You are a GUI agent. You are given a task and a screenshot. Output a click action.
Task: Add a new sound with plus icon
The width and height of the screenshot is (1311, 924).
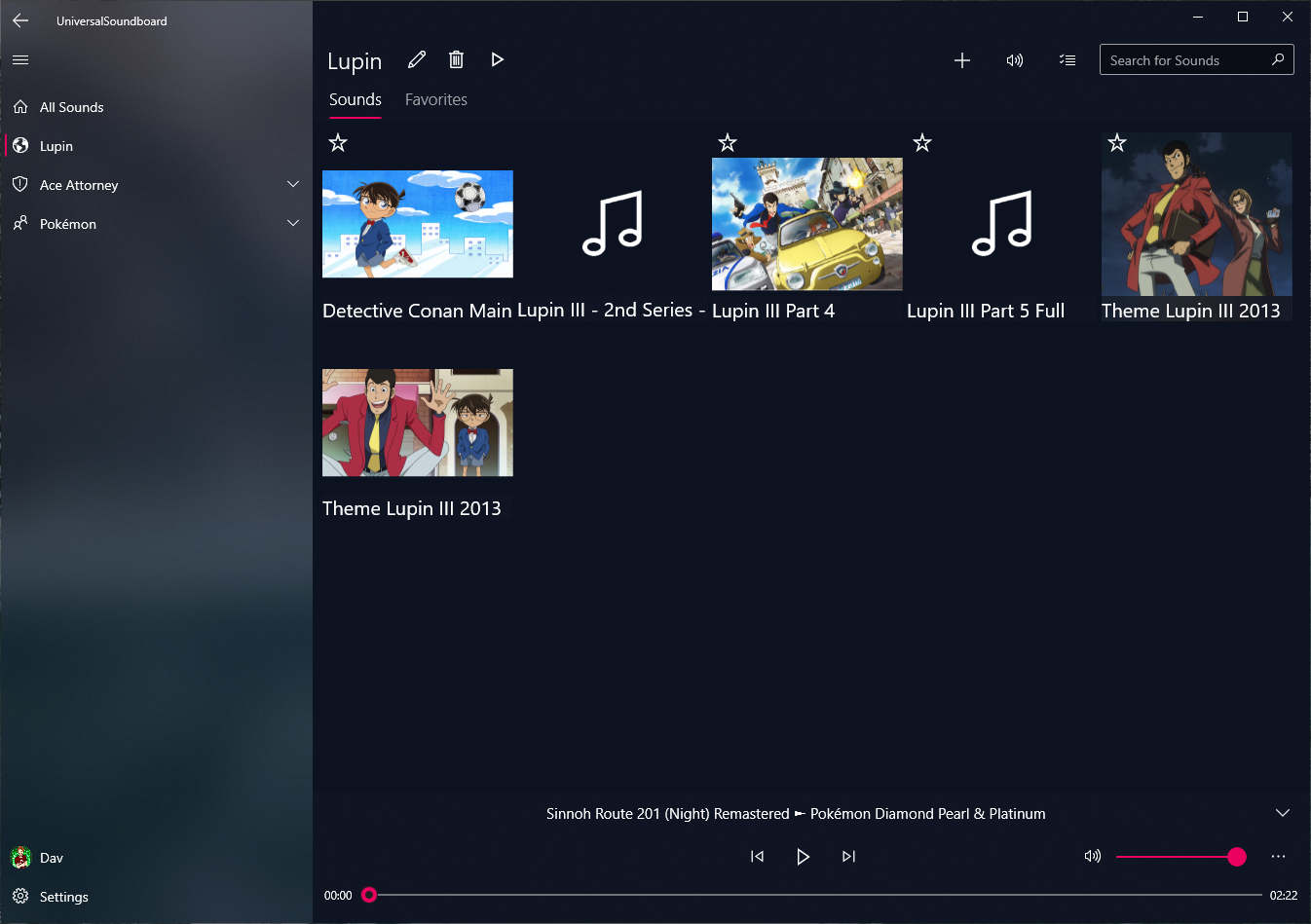(962, 60)
